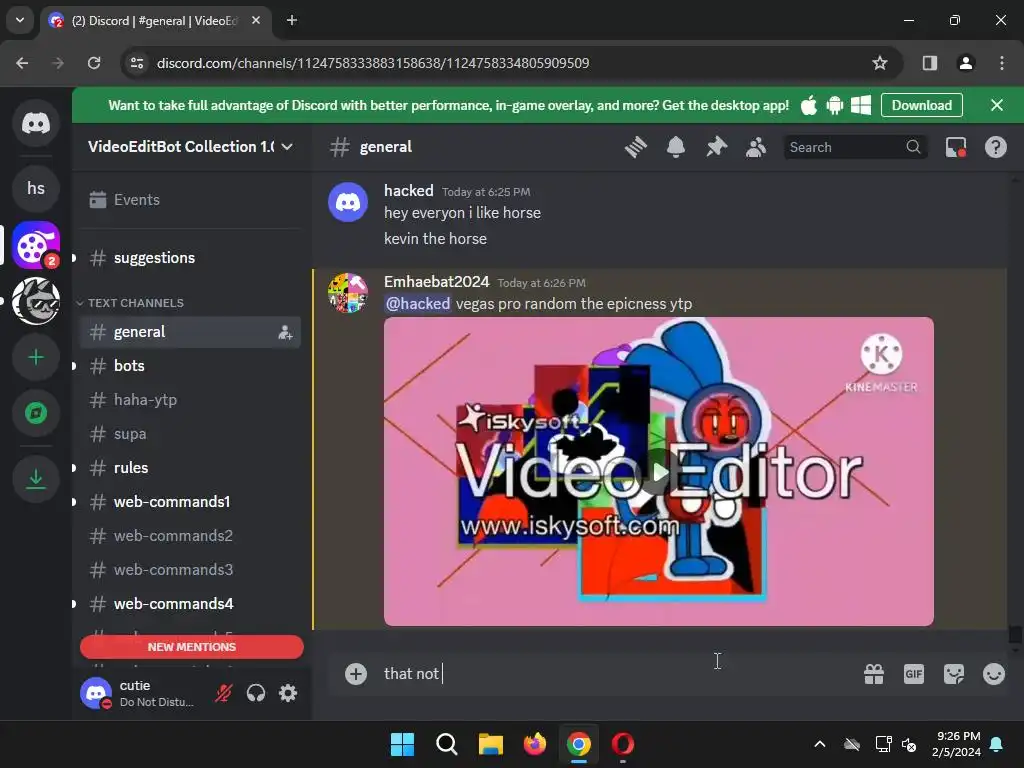Click the @hacked mention link
Viewport: 1024px width, 768px height.
(417, 304)
